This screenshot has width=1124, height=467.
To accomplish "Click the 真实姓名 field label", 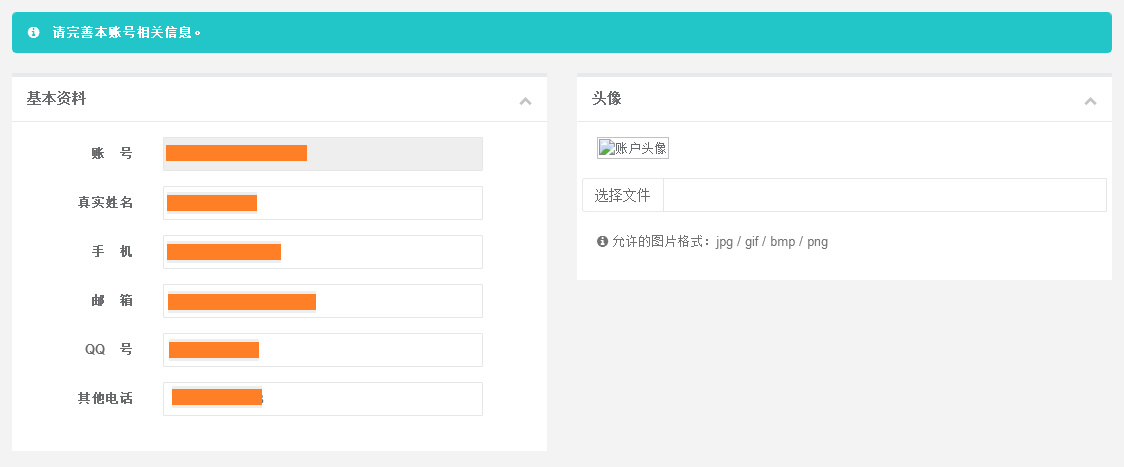I will pyautogui.click(x=105, y=203).
